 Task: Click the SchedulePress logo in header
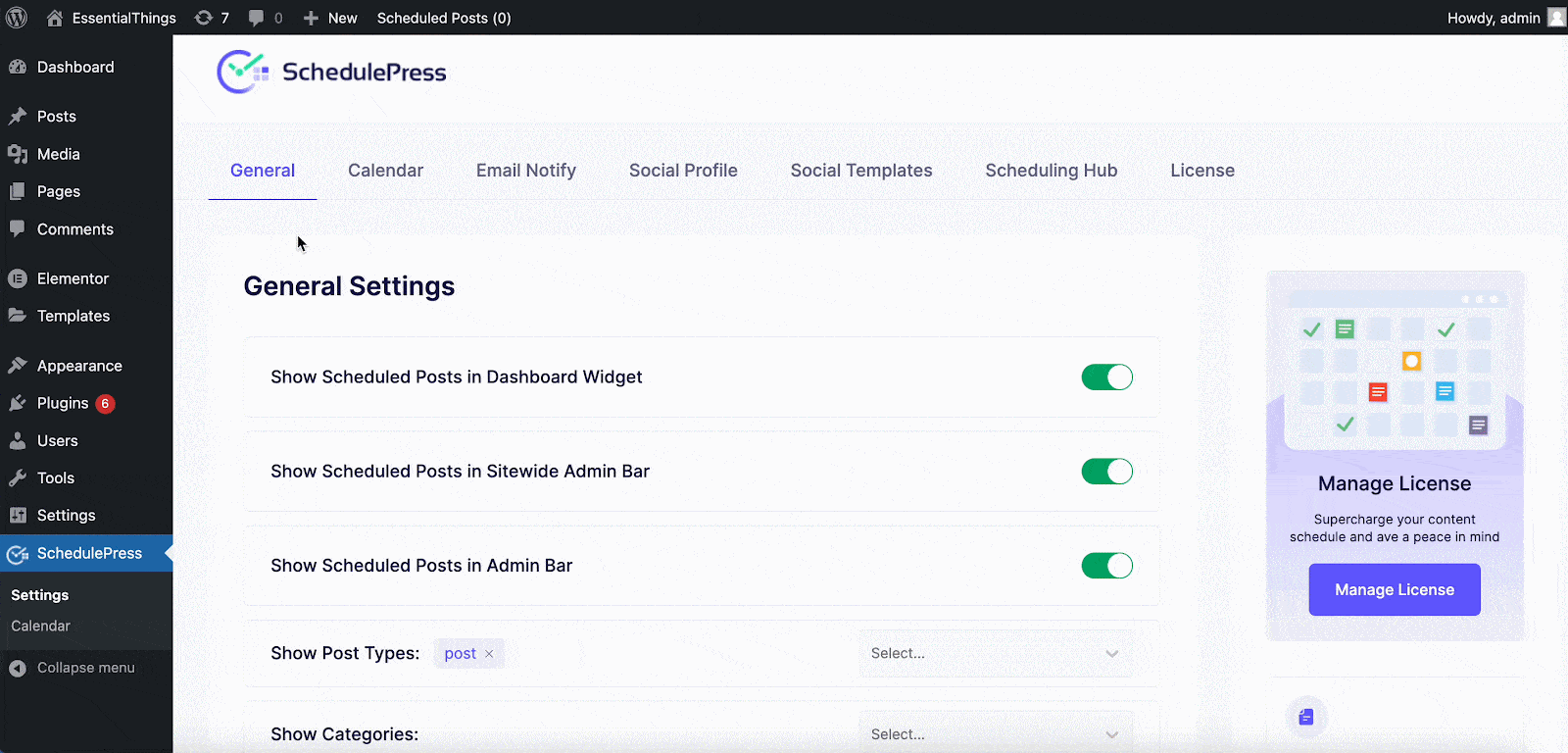coord(331,73)
